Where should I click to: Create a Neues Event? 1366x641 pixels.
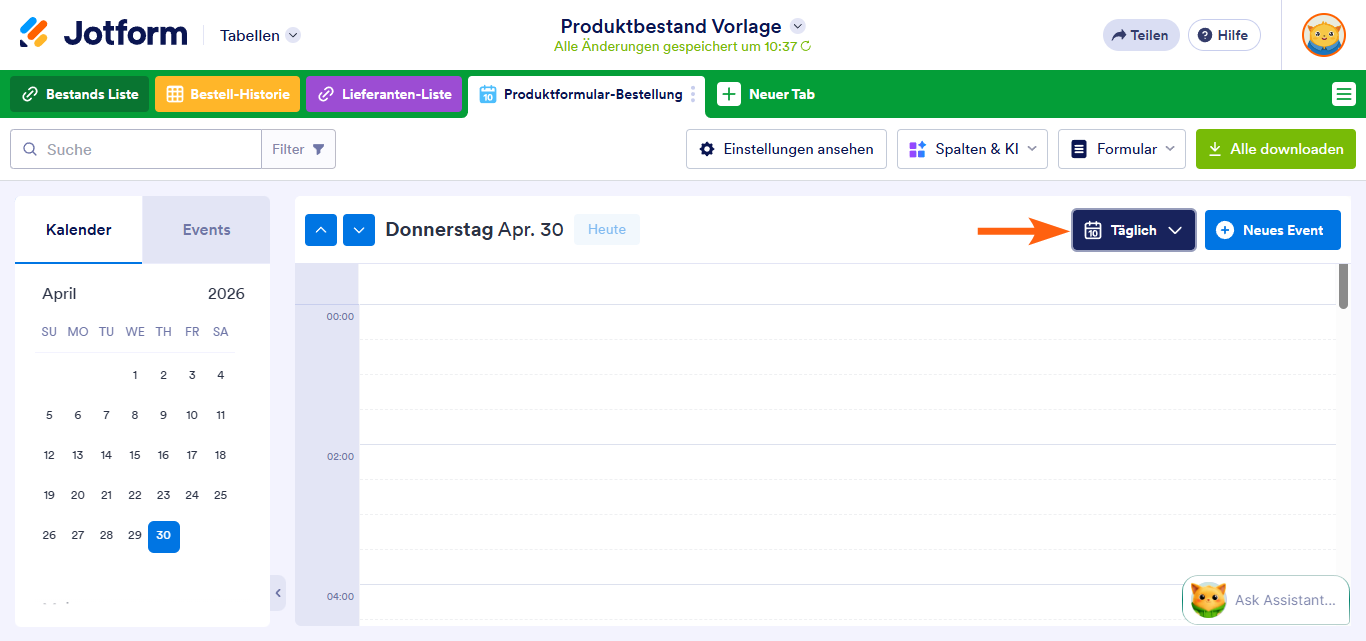coord(1273,230)
